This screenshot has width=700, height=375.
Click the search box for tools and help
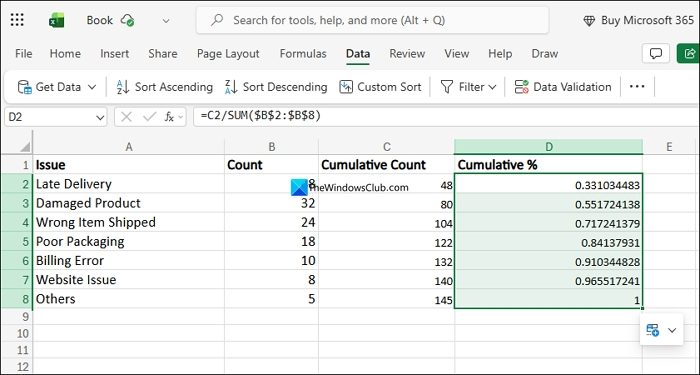pos(372,20)
